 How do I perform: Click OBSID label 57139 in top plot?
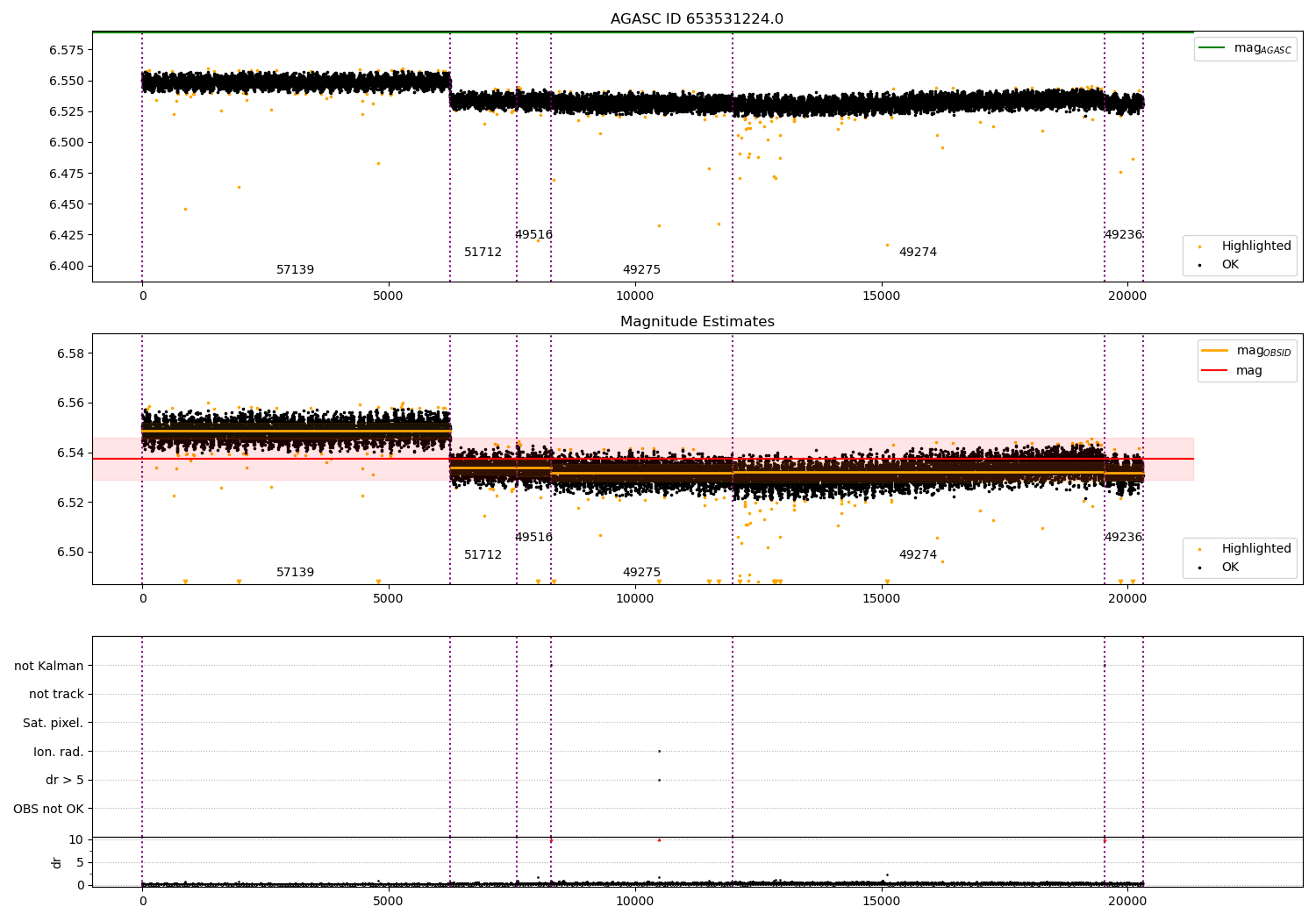click(295, 270)
